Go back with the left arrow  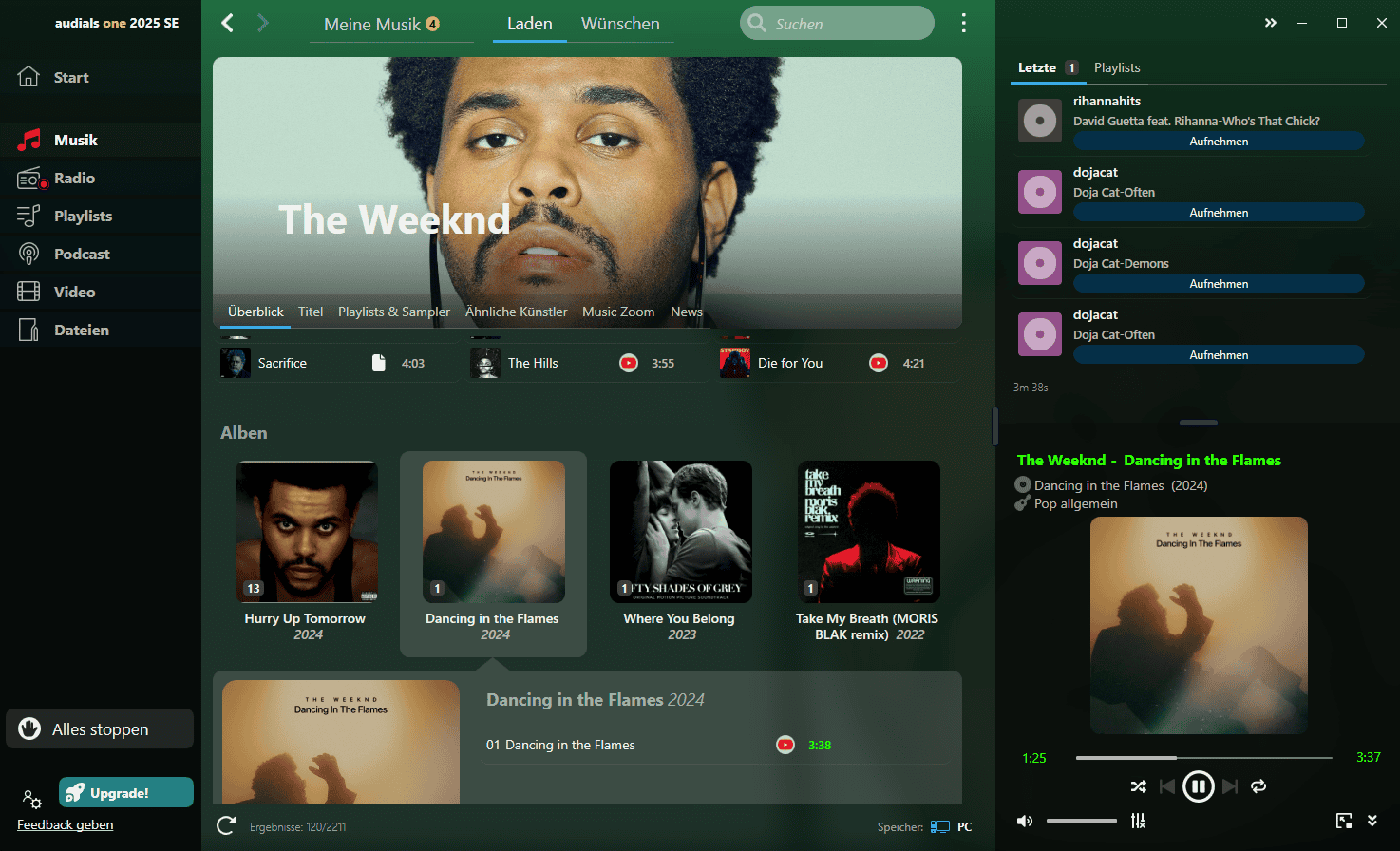coord(228,24)
